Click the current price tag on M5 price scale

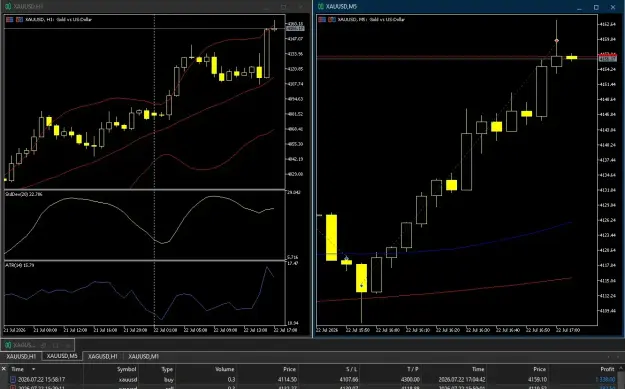tap(608, 59)
